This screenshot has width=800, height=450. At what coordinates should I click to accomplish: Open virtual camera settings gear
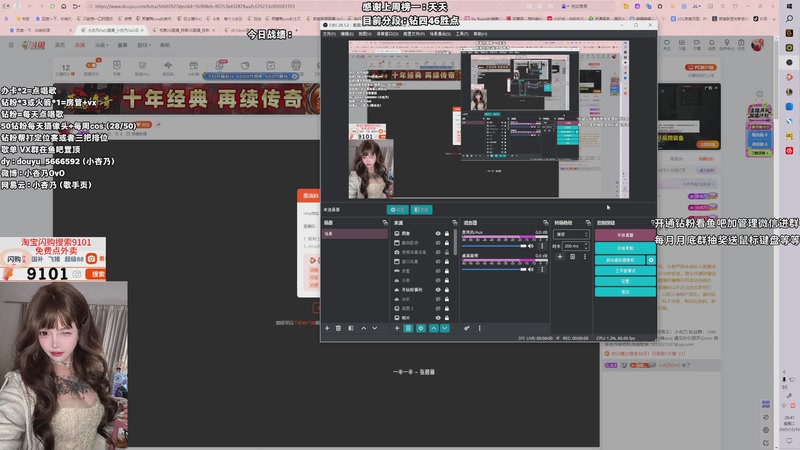point(651,260)
